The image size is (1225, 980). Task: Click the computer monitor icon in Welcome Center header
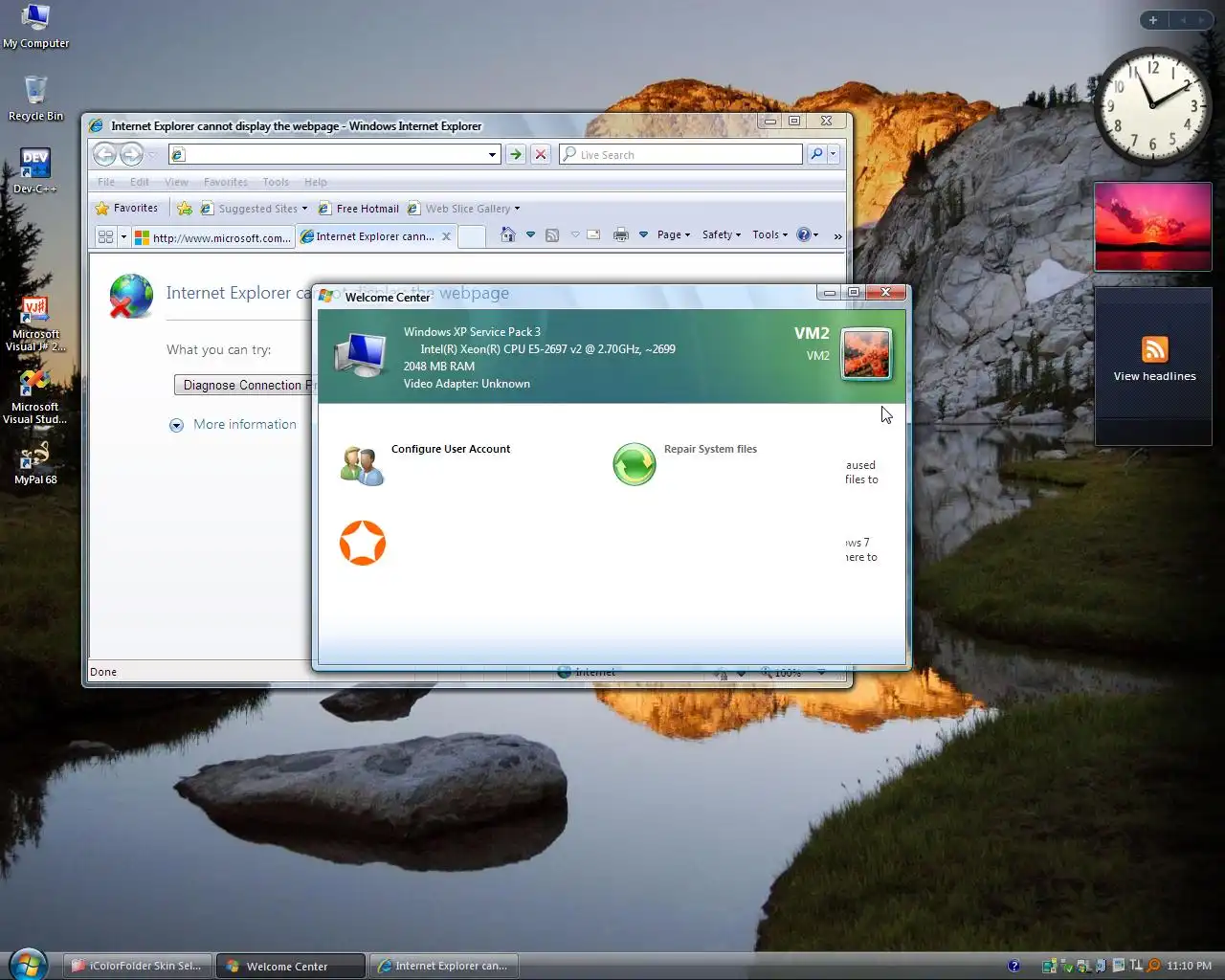(x=362, y=354)
